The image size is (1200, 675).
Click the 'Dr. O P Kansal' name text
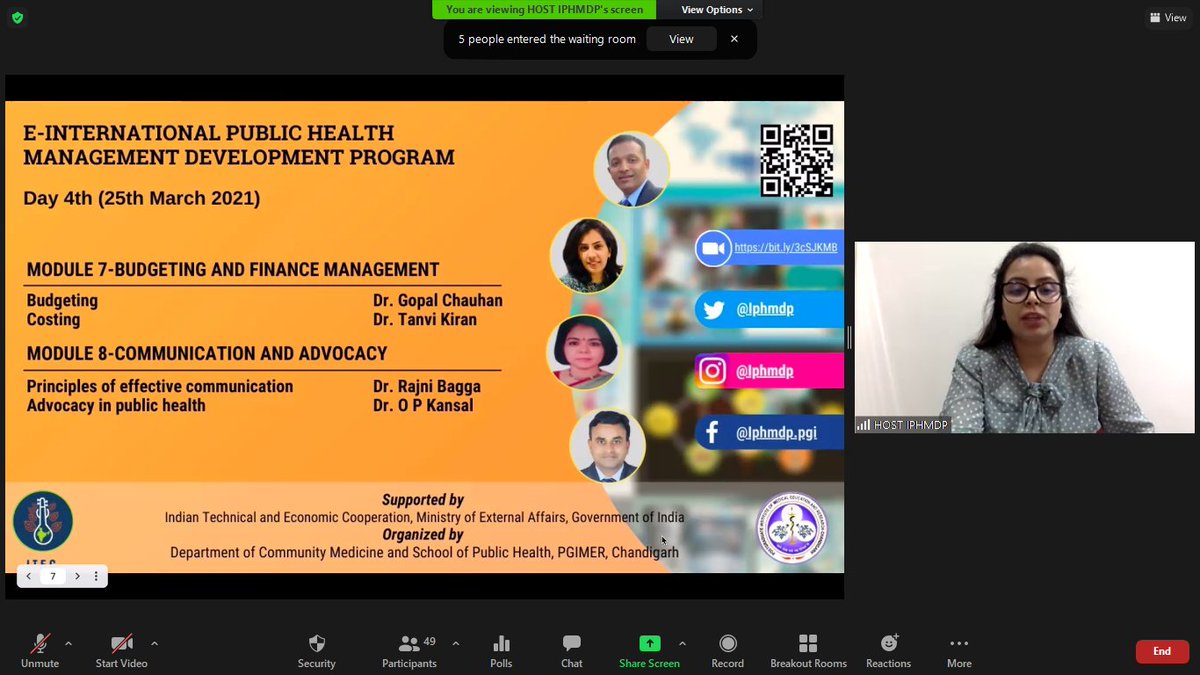[423, 405]
